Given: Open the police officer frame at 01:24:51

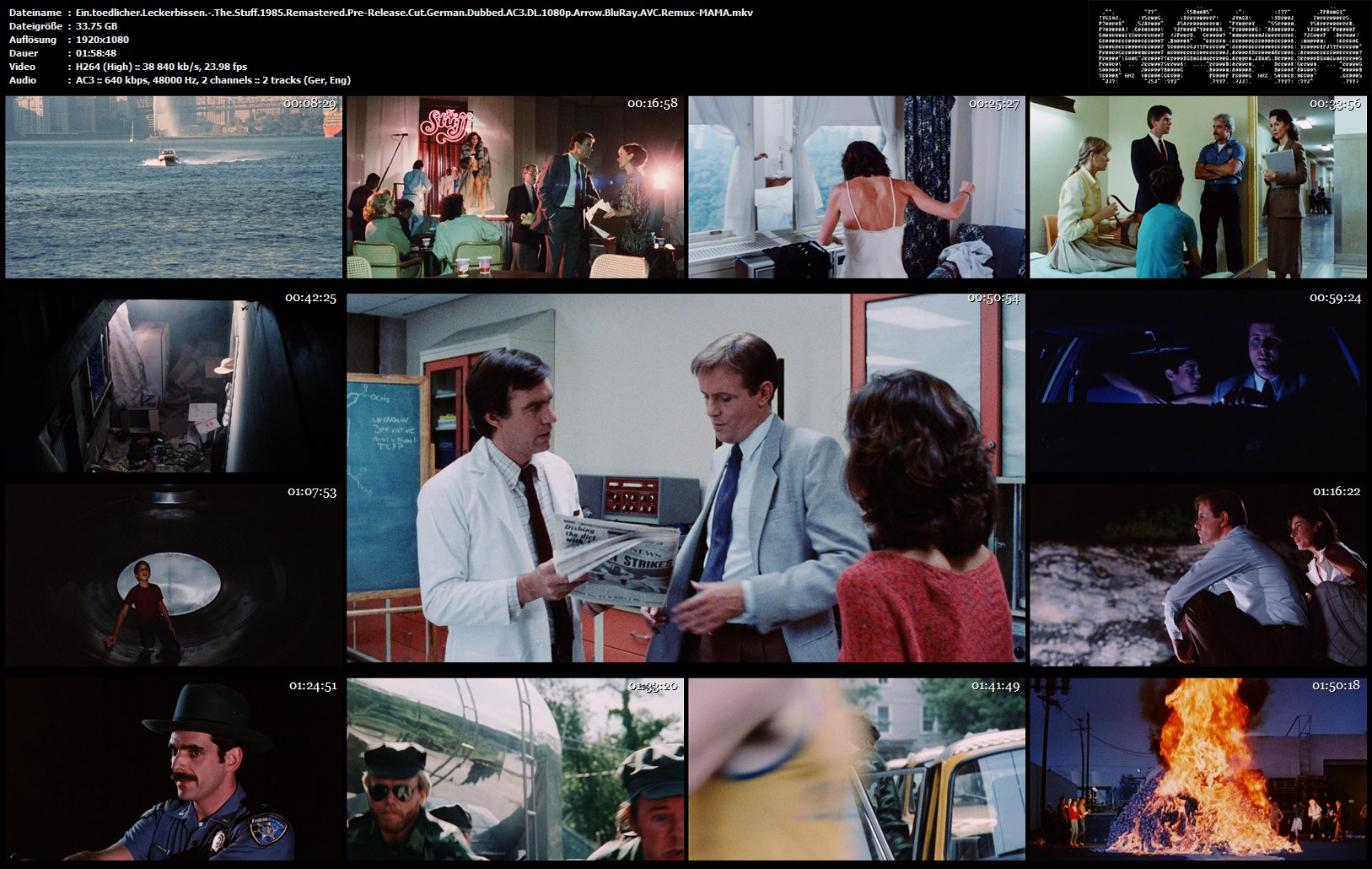Looking at the screenshot, I should click(x=174, y=769).
